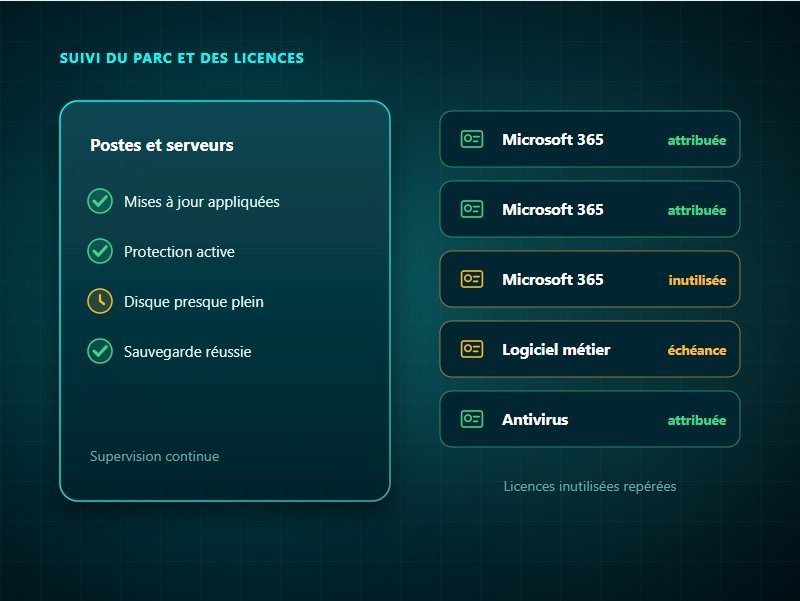800x601 pixels.
Task: Click the license icon in the inutilisée Microsoft 365 row
Action: [x=472, y=279]
